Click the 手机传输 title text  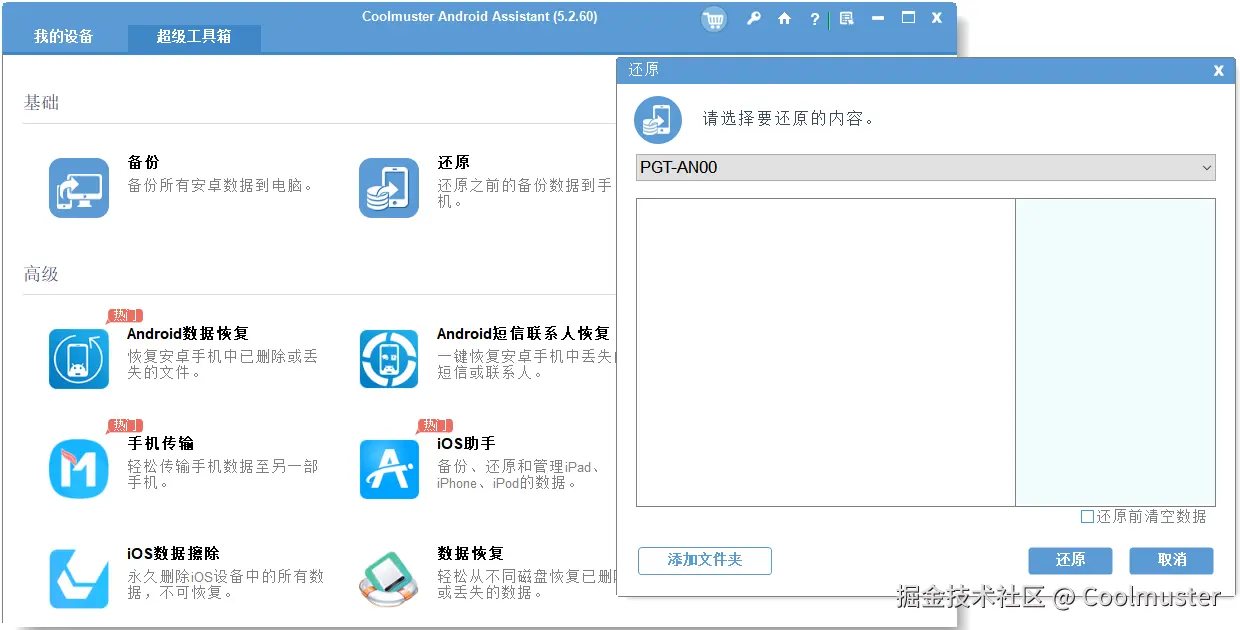(x=160, y=443)
